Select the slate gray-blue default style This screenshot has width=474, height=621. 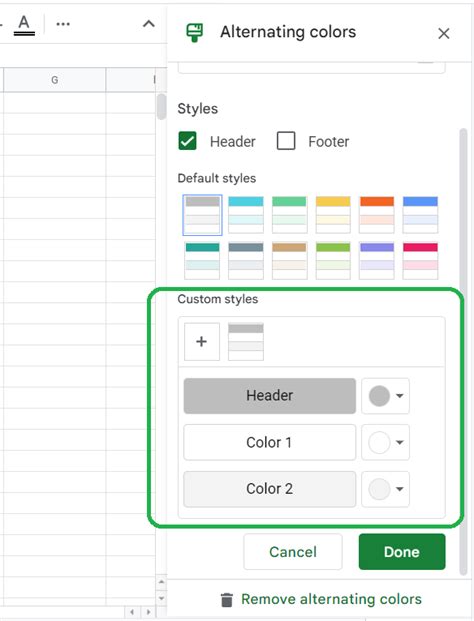[x=246, y=261]
